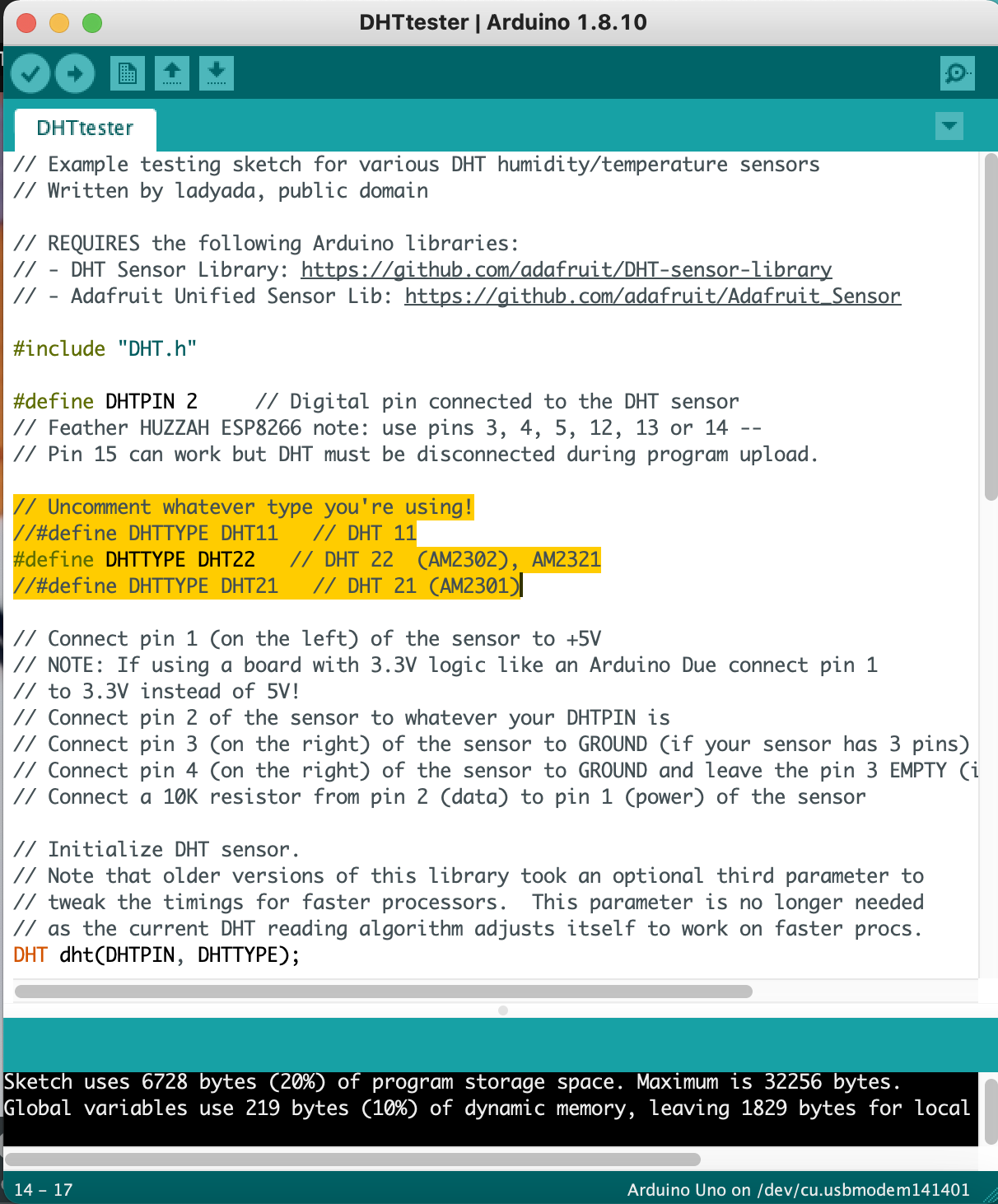Save the sketch with the down-arrow icon

click(217, 74)
